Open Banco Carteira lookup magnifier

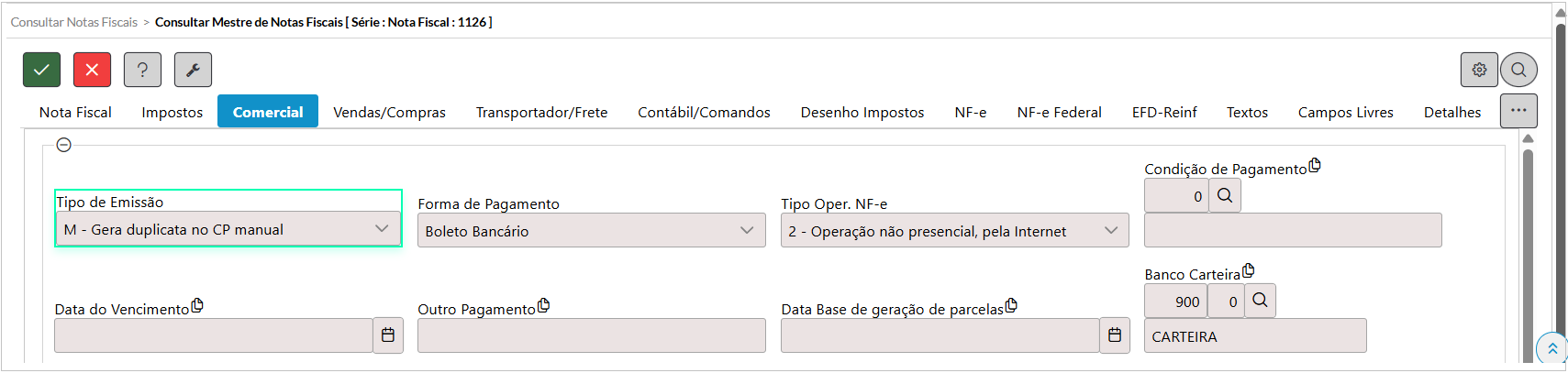[1260, 301]
